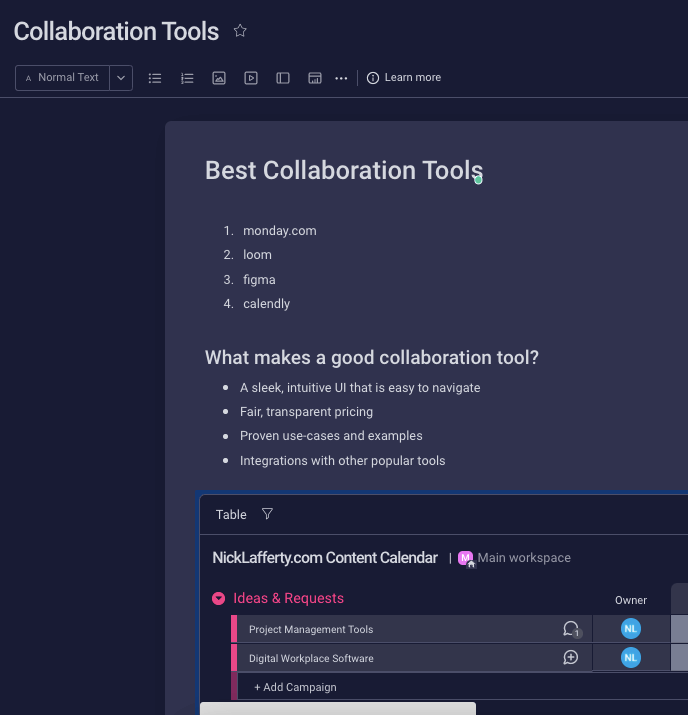Click the 'Proven use-cases and examples' bullet
This screenshot has height=715, width=688.
[x=331, y=436]
